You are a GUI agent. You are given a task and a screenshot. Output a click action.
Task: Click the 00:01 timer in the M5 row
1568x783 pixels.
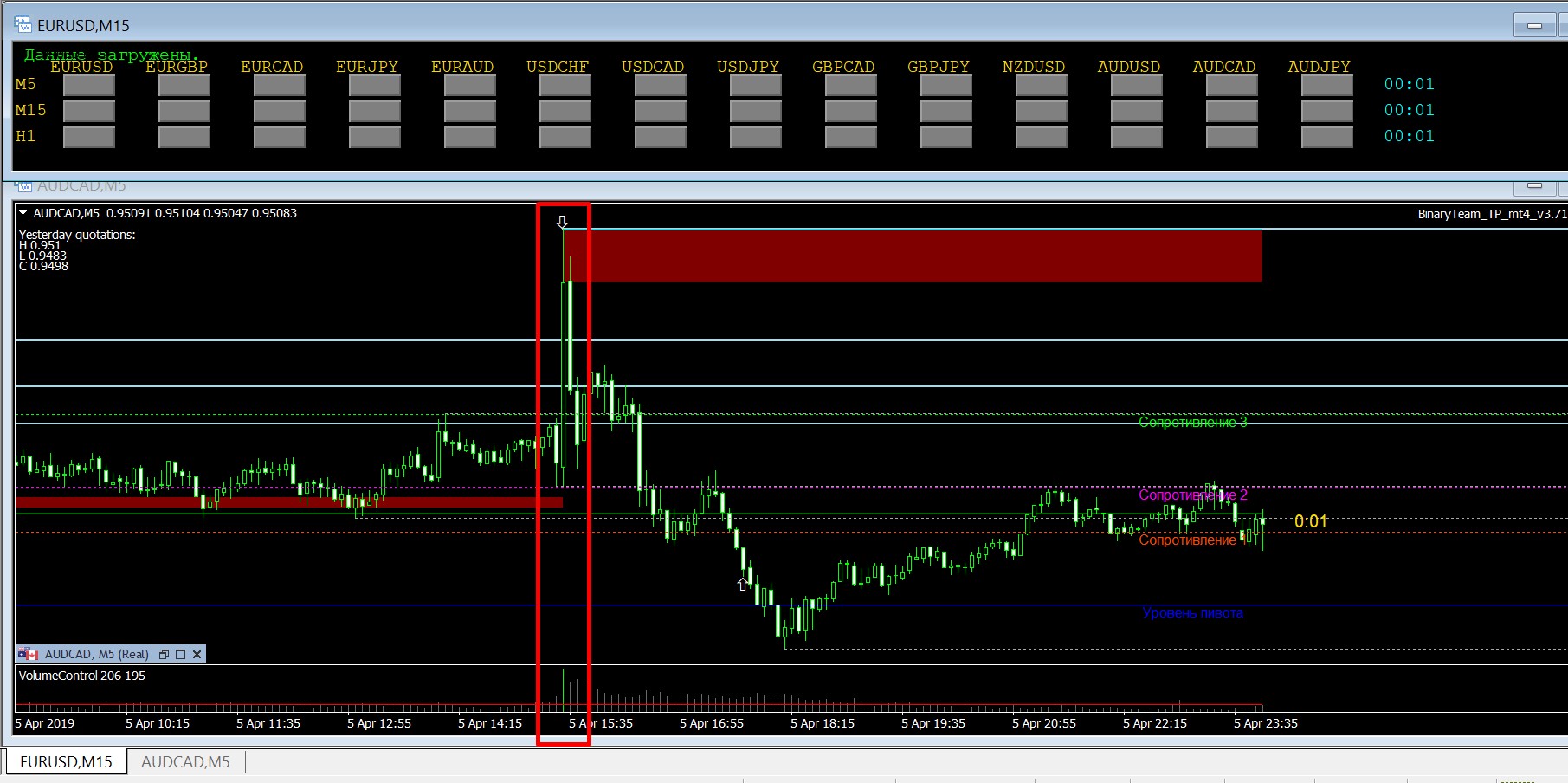click(x=1410, y=84)
